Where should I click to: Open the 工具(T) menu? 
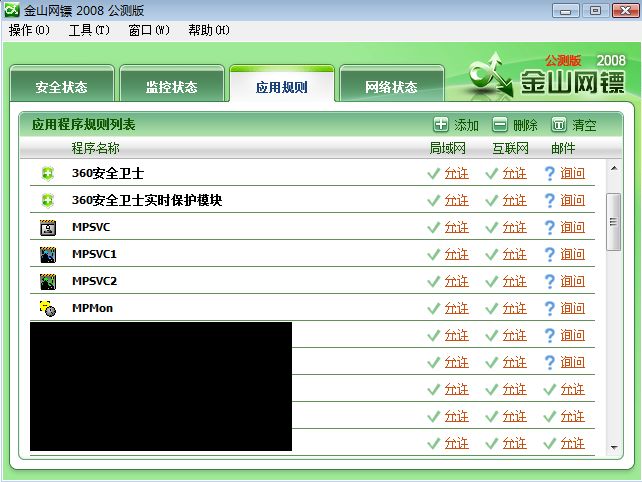[x=89, y=30]
